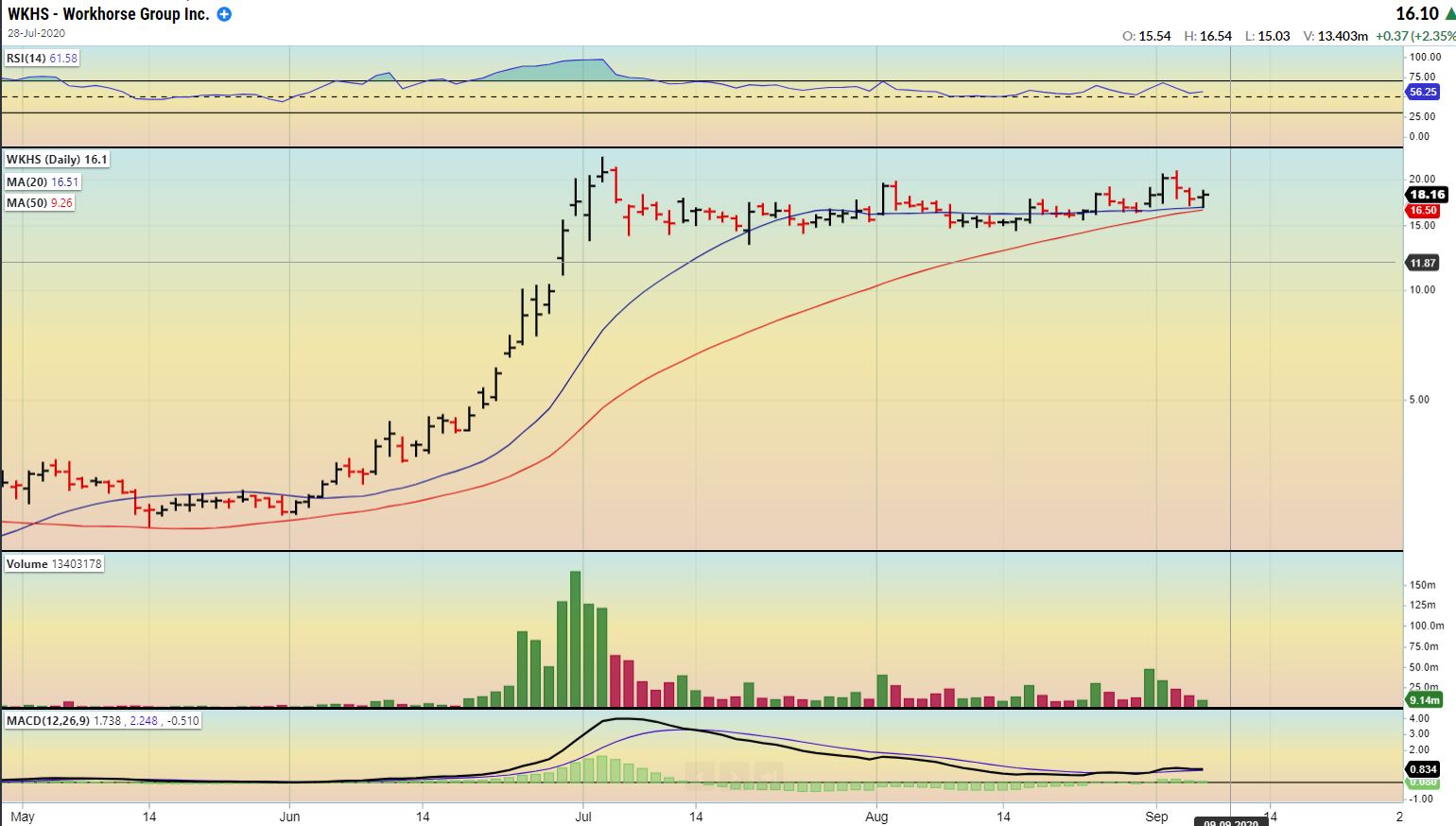Open the RSI(14) indicator label

click(42, 59)
